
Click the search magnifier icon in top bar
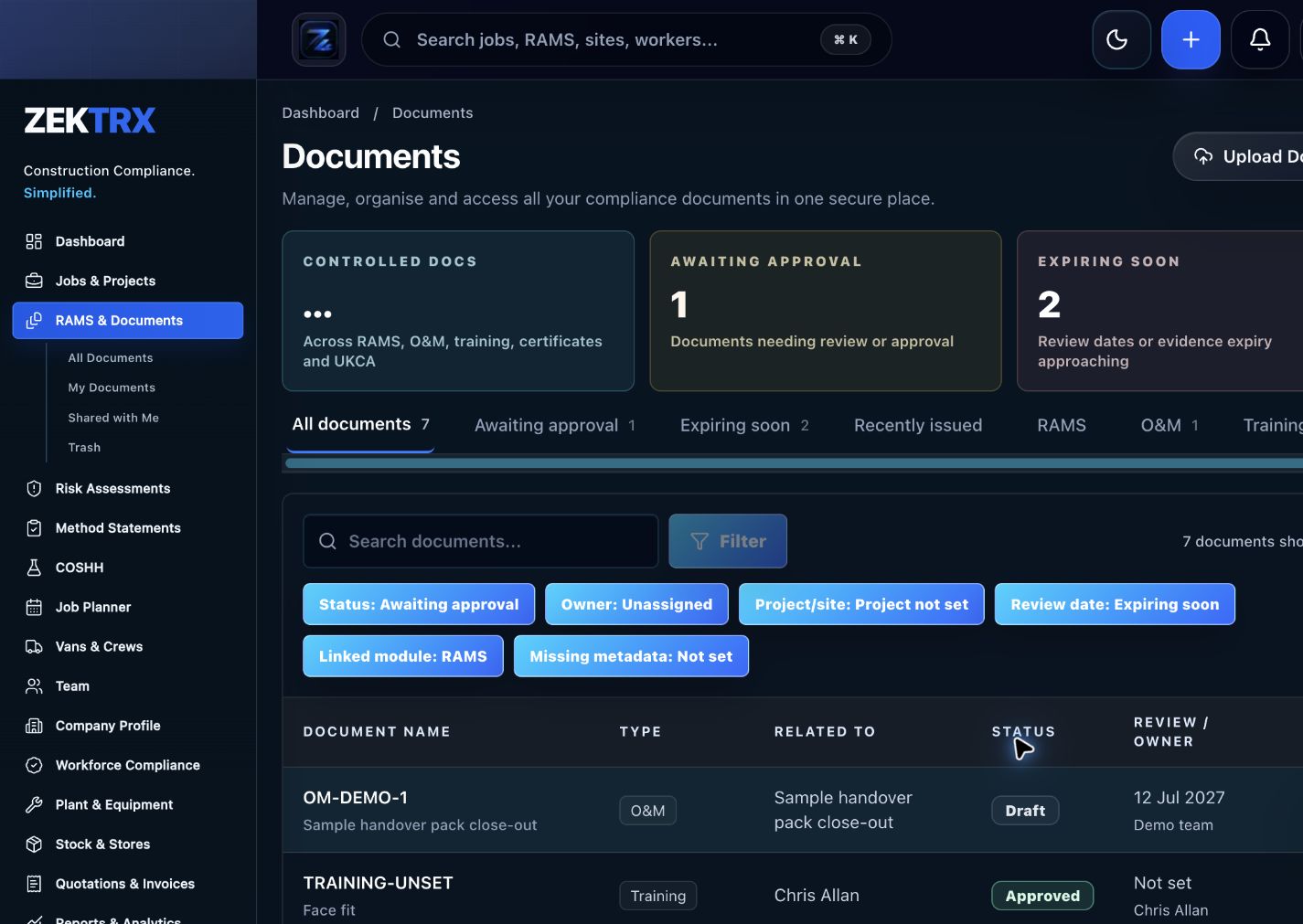click(x=391, y=39)
